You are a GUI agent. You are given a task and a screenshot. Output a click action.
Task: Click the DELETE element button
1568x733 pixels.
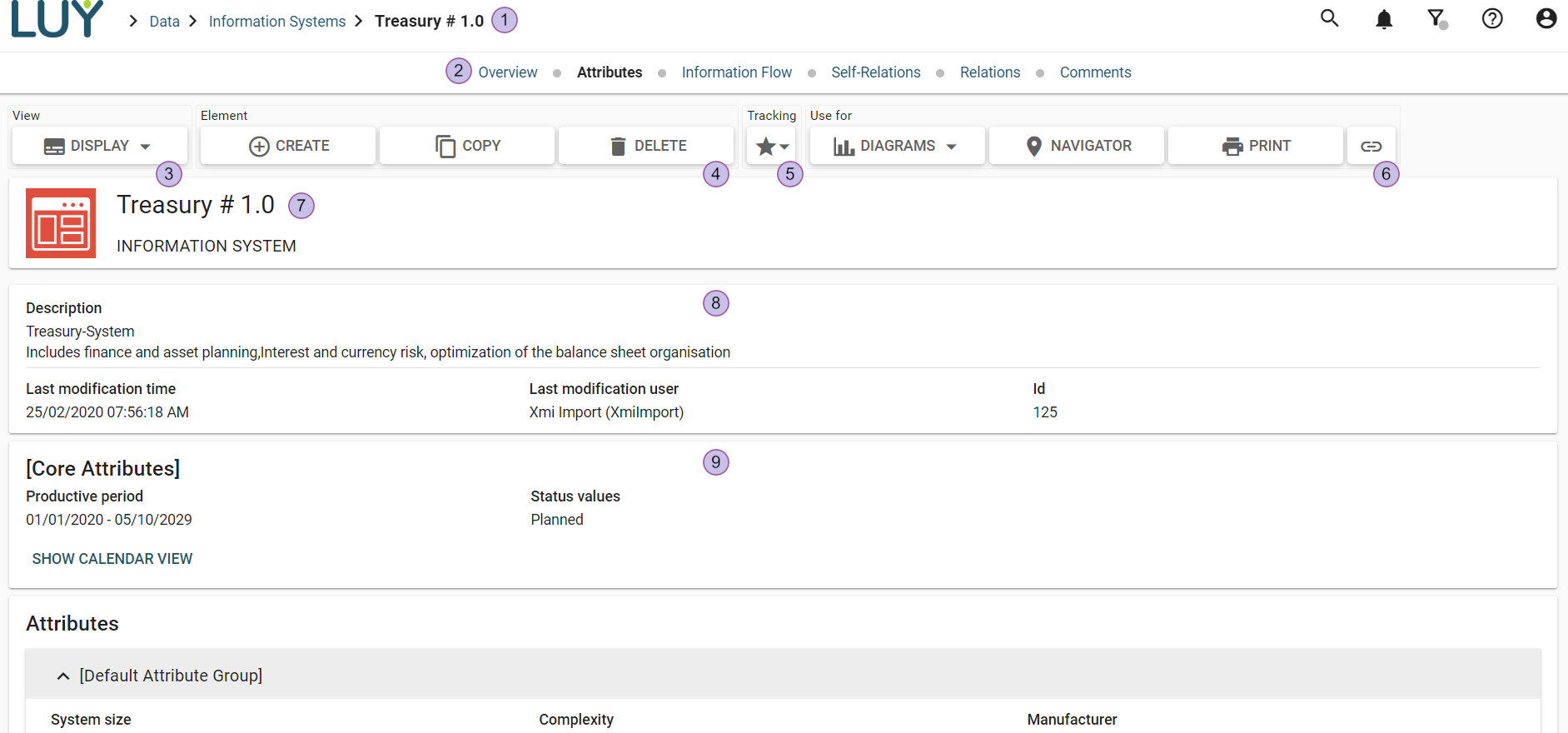[647, 146]
